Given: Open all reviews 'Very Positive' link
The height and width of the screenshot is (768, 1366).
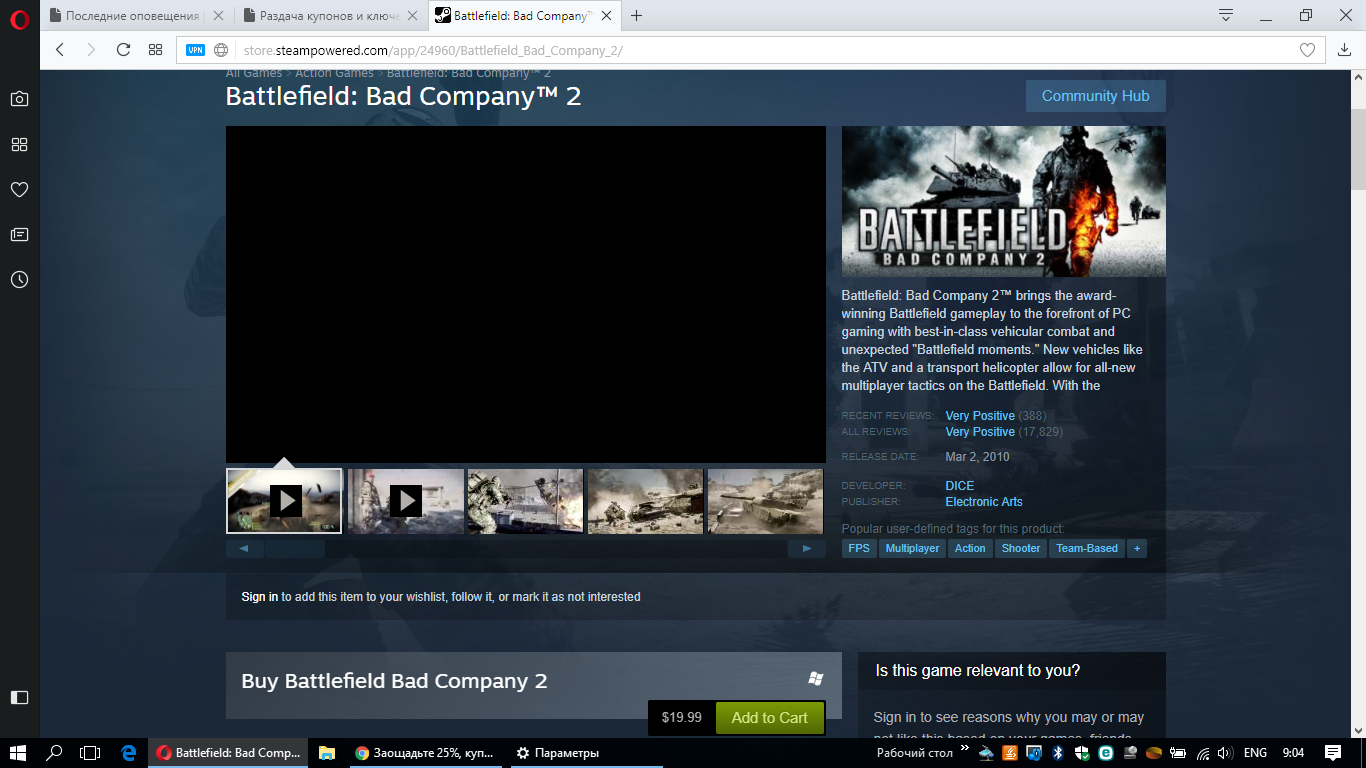Looking at the screenshot, I should (980, 432).
